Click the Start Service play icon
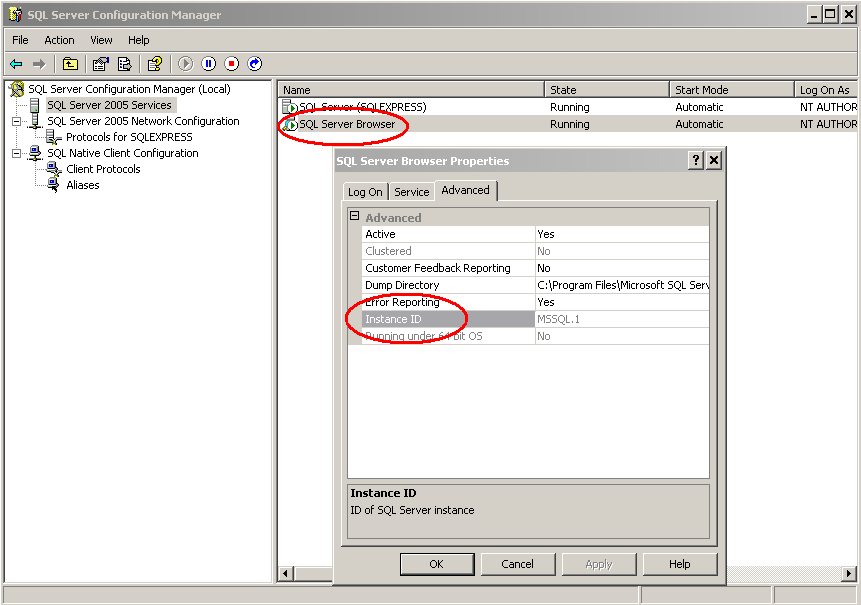Image resolution: width=861 pixels, height=605 pixels. point(186,64)
